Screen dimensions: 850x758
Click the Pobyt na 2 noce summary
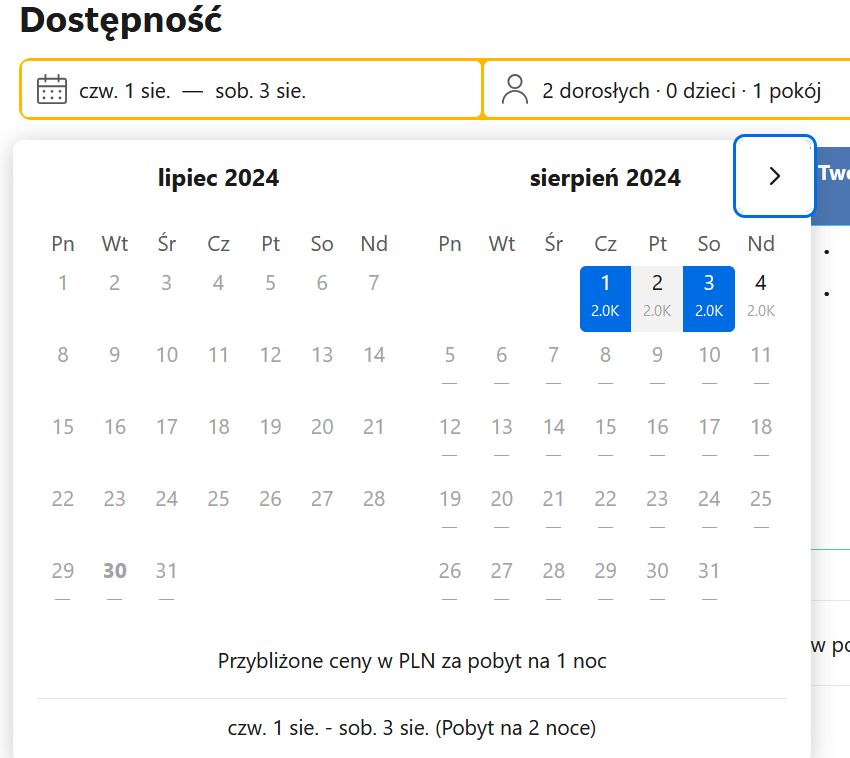coord(412,728)
